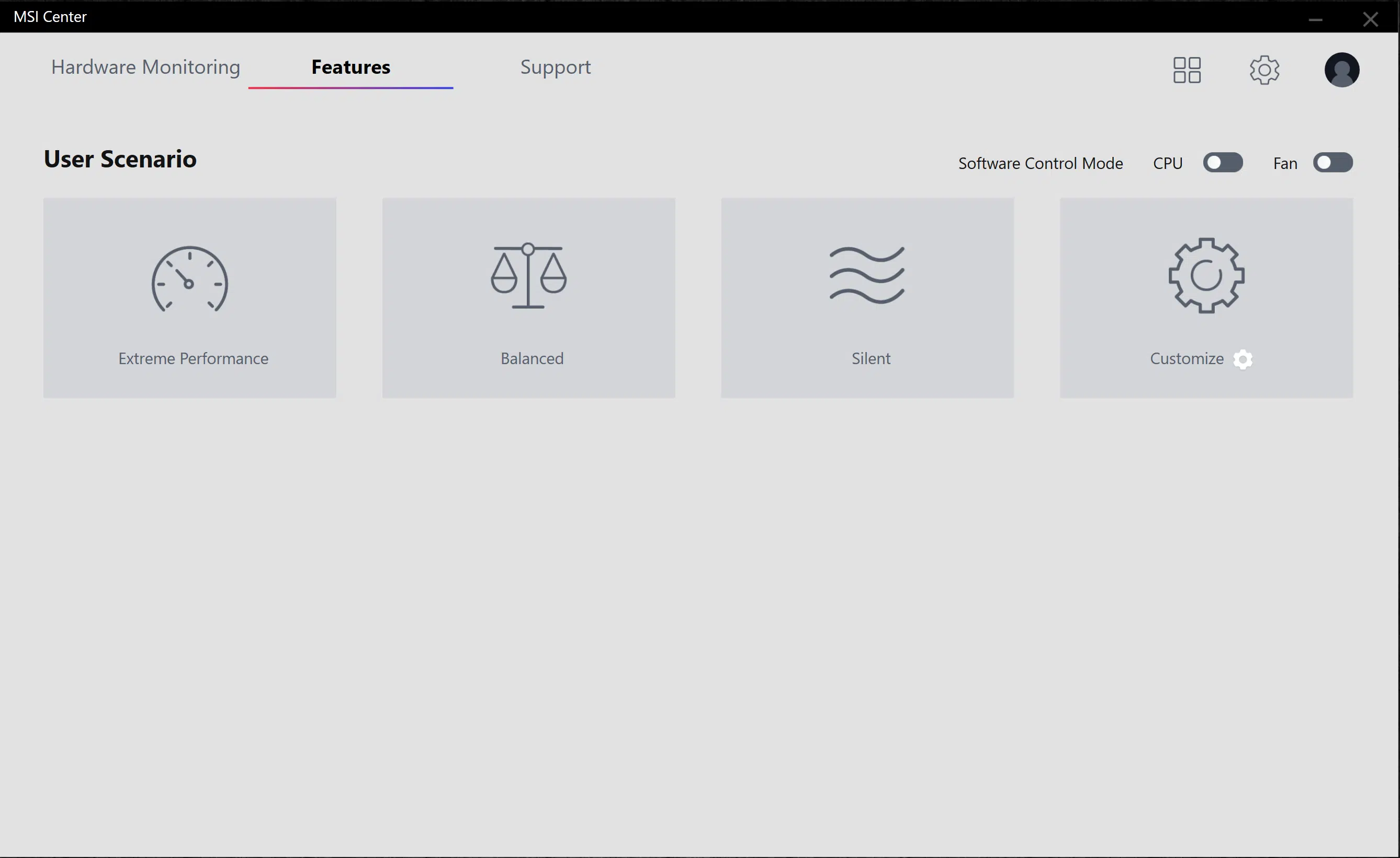
Task: Click the User Scenario heading
Action: point(120,159)
